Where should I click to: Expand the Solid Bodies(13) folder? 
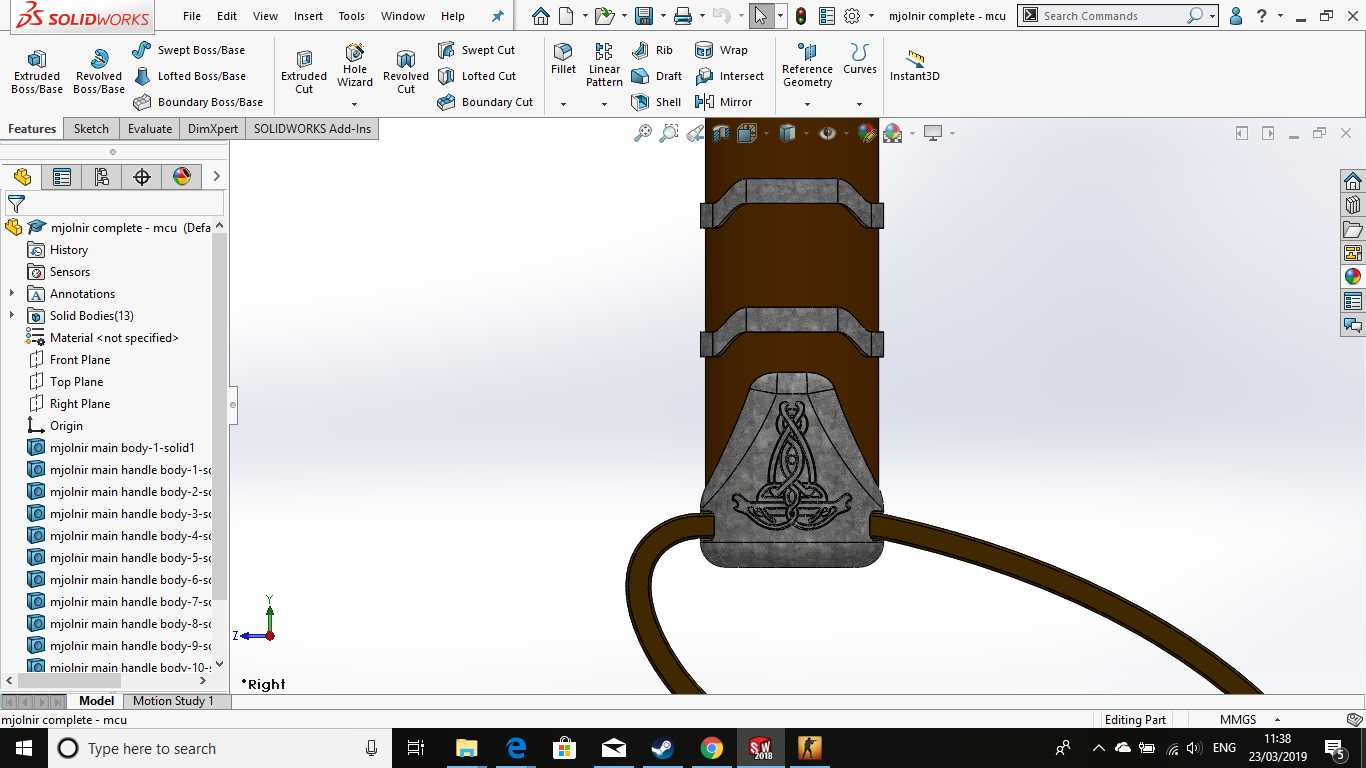click(12, 316)
